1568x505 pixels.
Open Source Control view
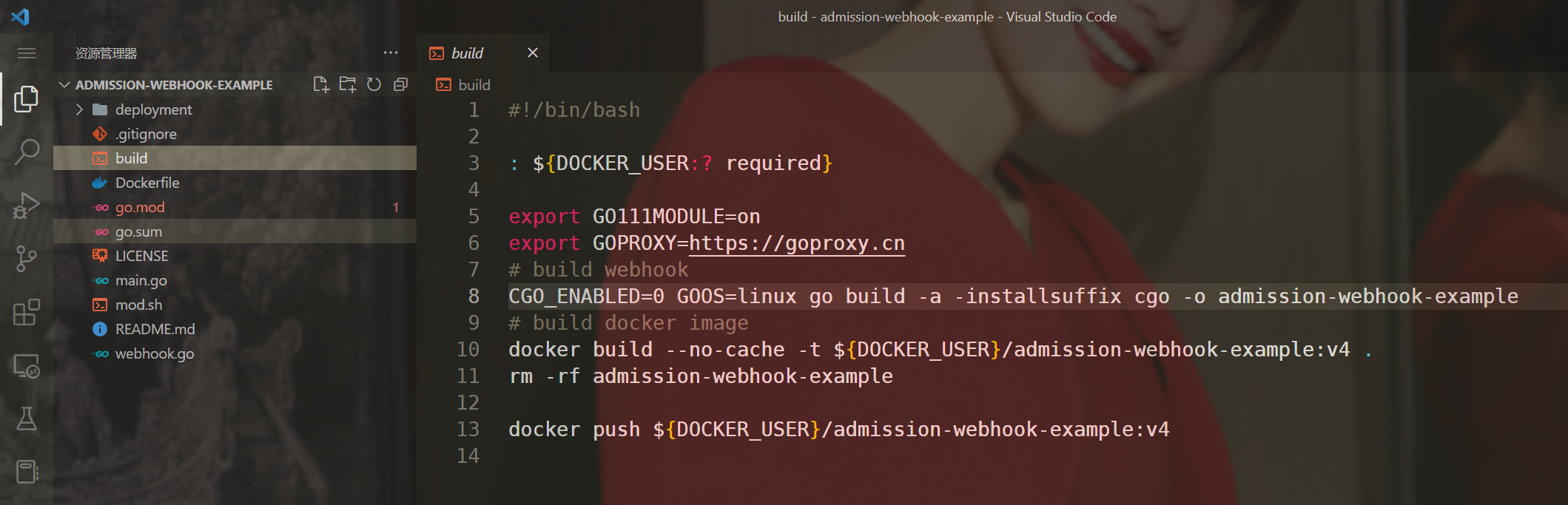[27, 258]
